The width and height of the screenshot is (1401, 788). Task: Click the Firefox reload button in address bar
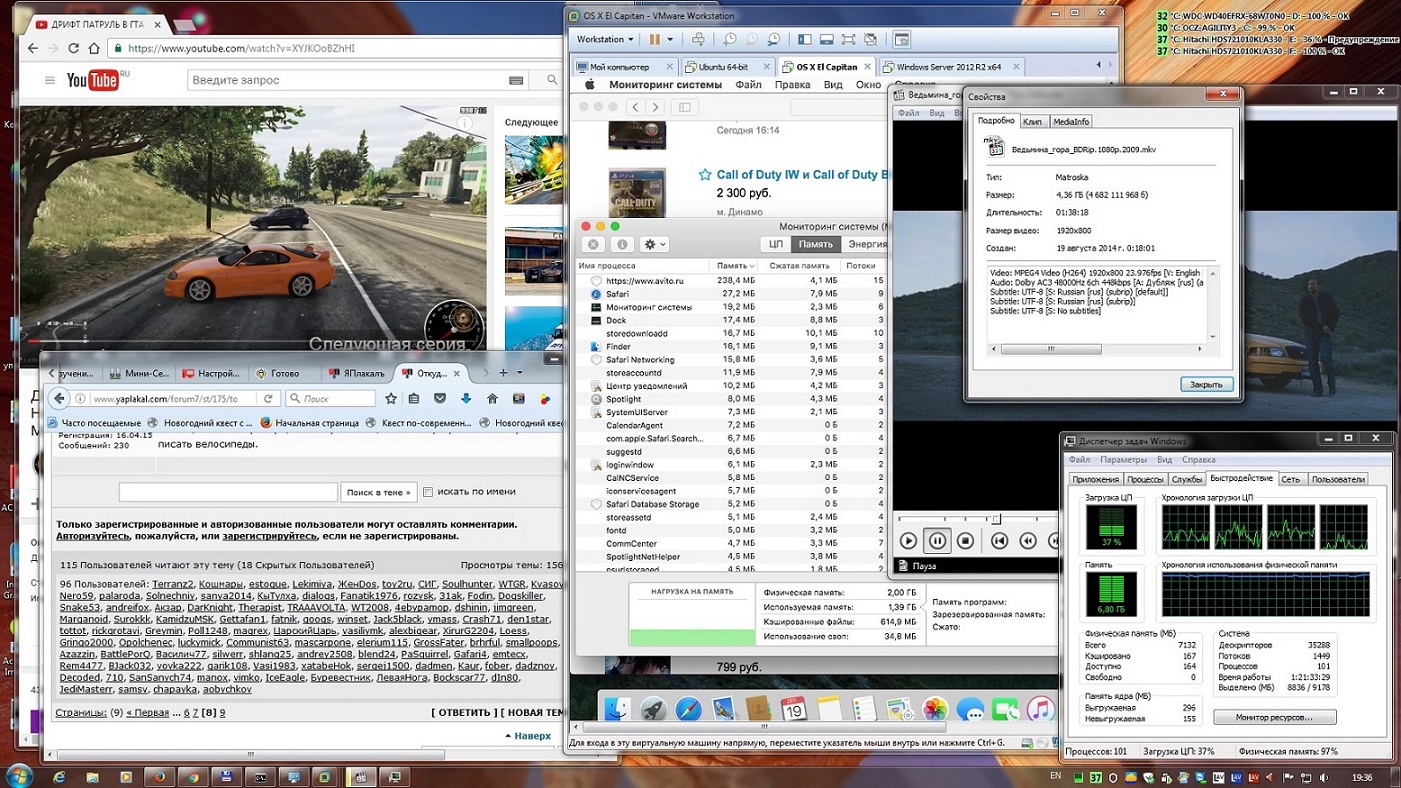[x=268, y=398]
